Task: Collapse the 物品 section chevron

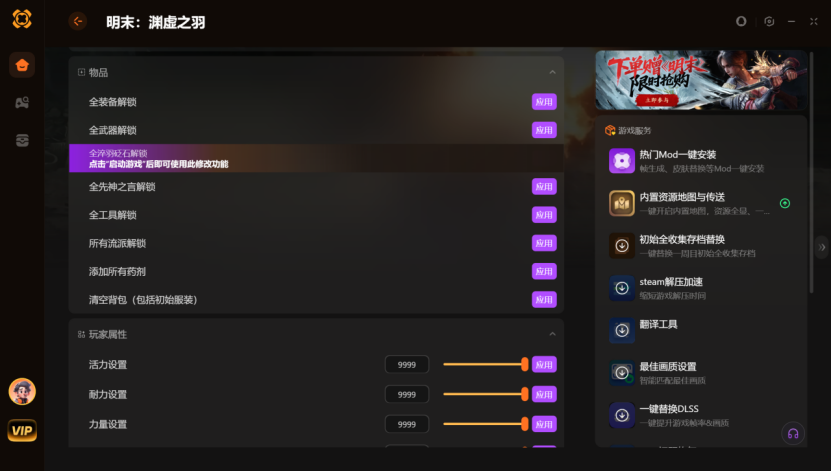Action: click(x=552, y=72)
